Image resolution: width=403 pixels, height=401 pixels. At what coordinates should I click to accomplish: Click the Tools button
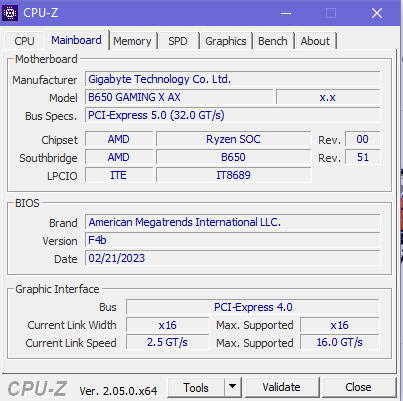point(196,388)
